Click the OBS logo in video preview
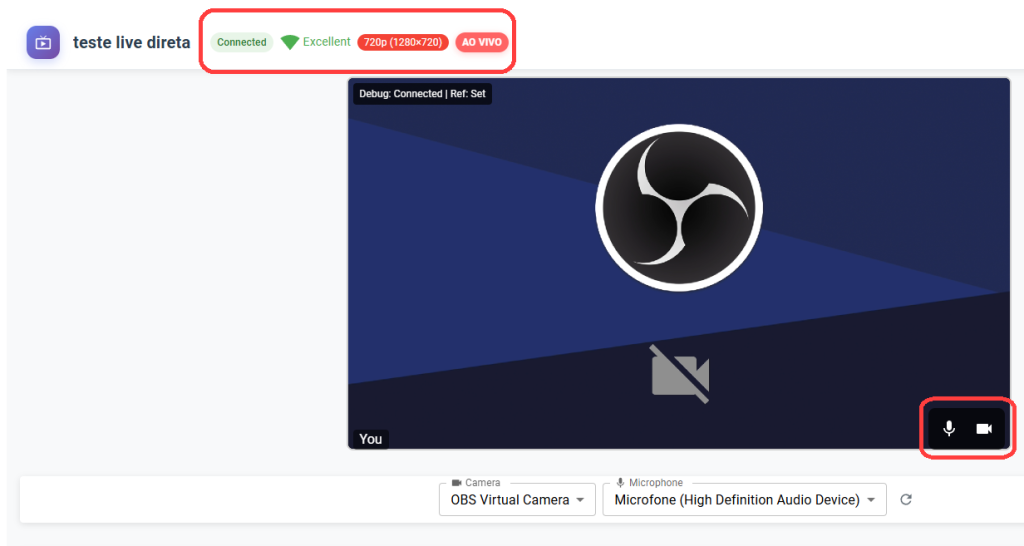The image size is (1024, 546). [679, 208]
